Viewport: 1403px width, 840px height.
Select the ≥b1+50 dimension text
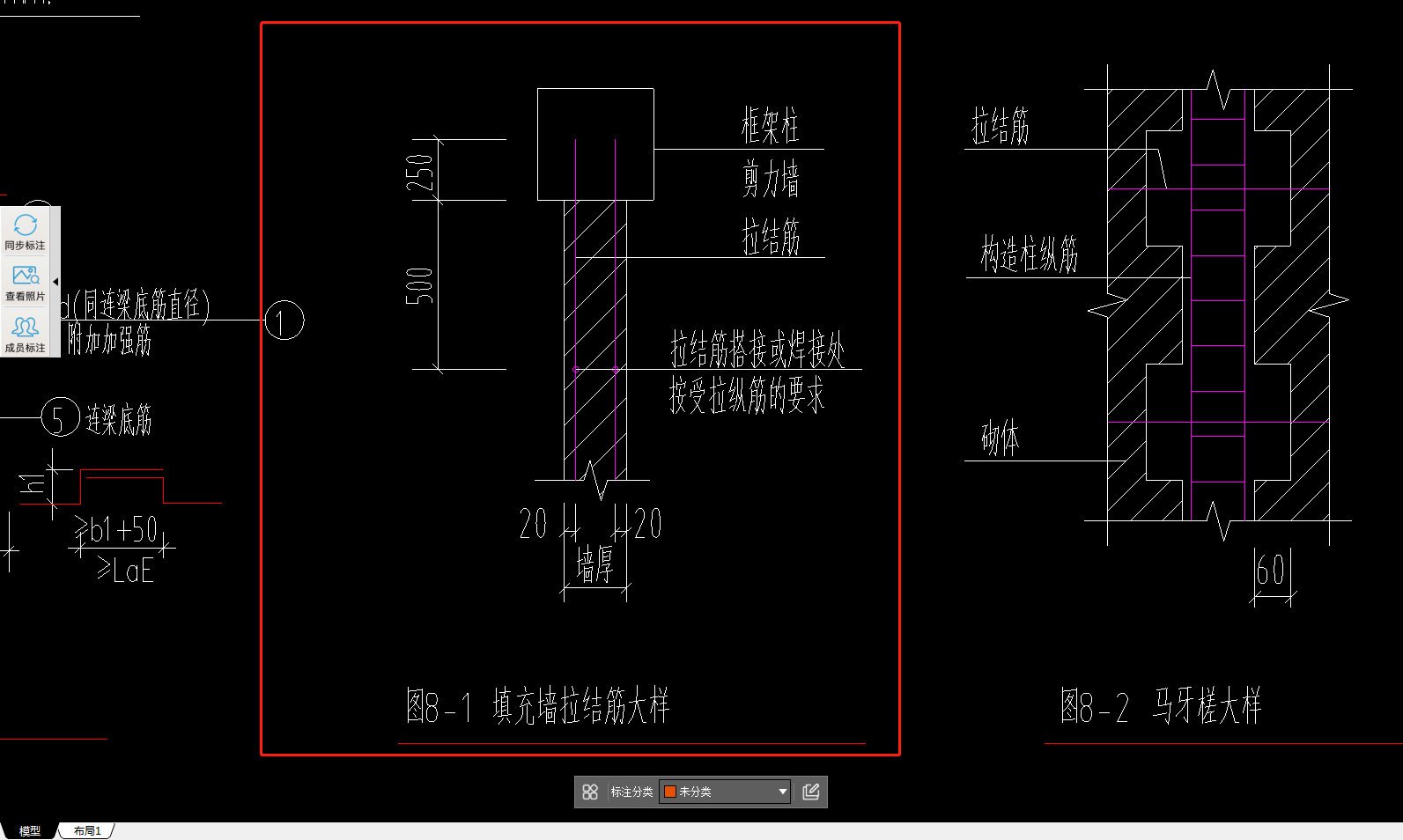tap(116, 529)
